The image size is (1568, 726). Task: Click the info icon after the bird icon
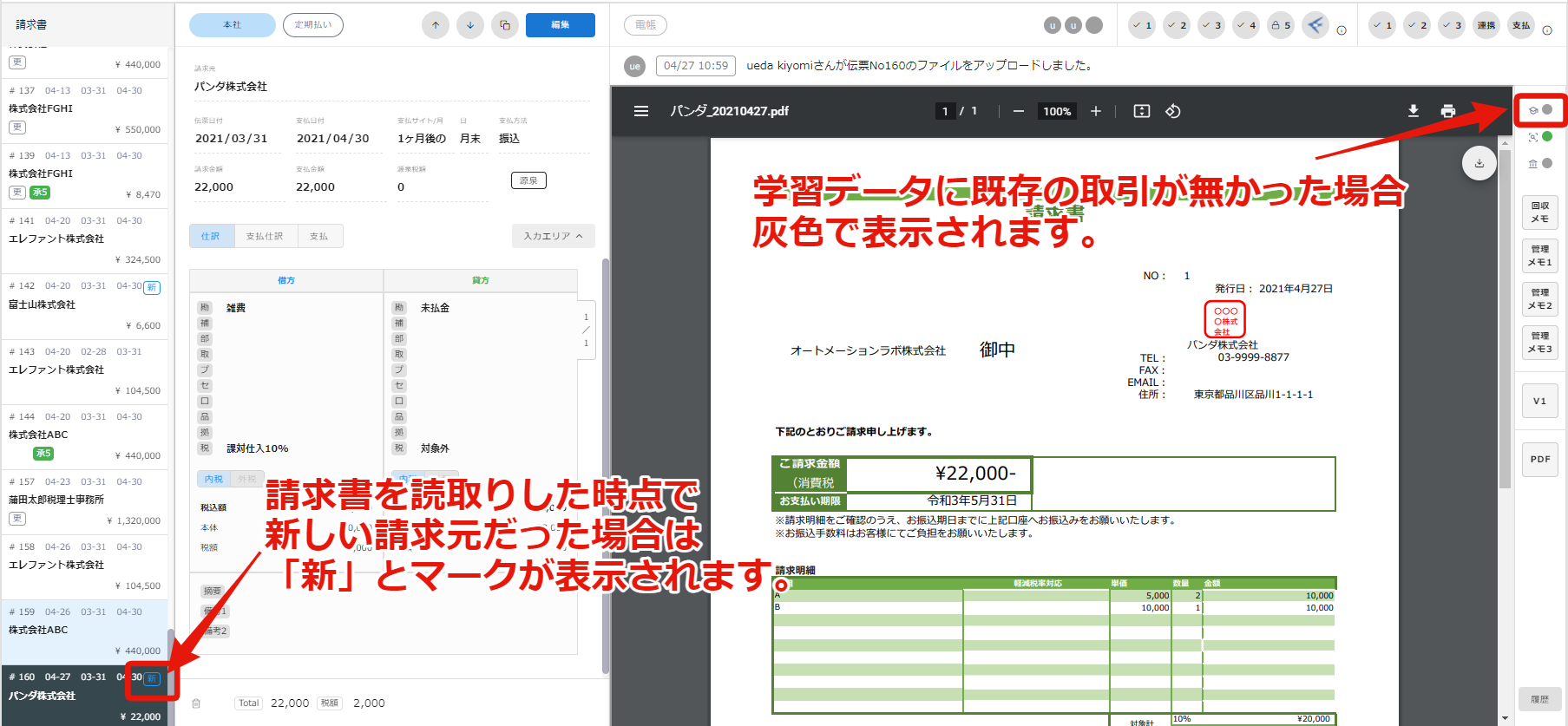1342,30
